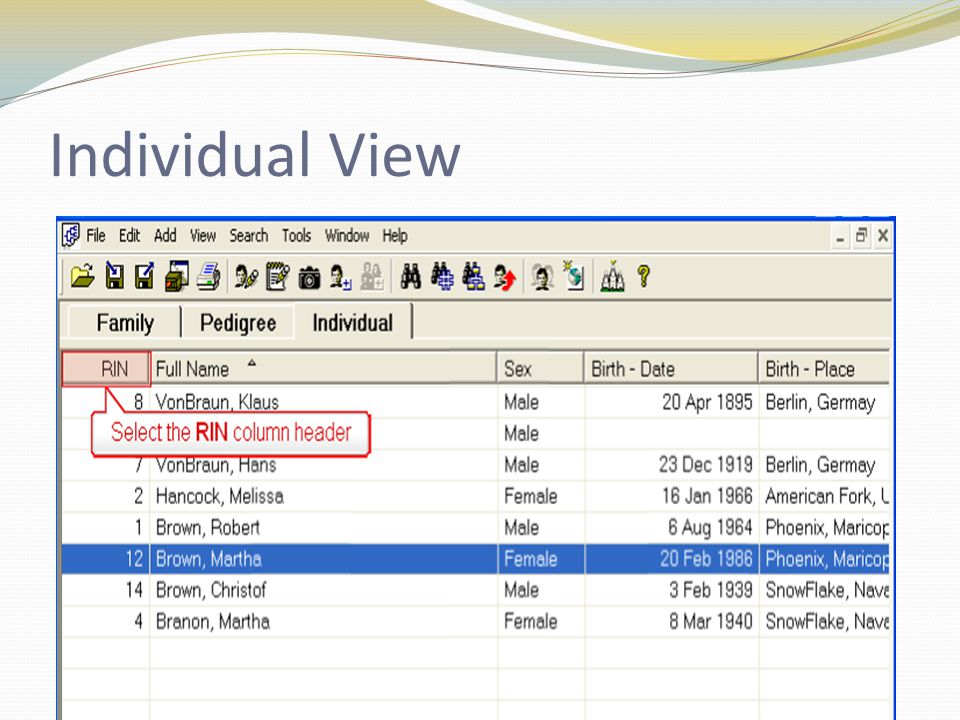
Task: Minimize the inner document window
Action: coord(840,236)
